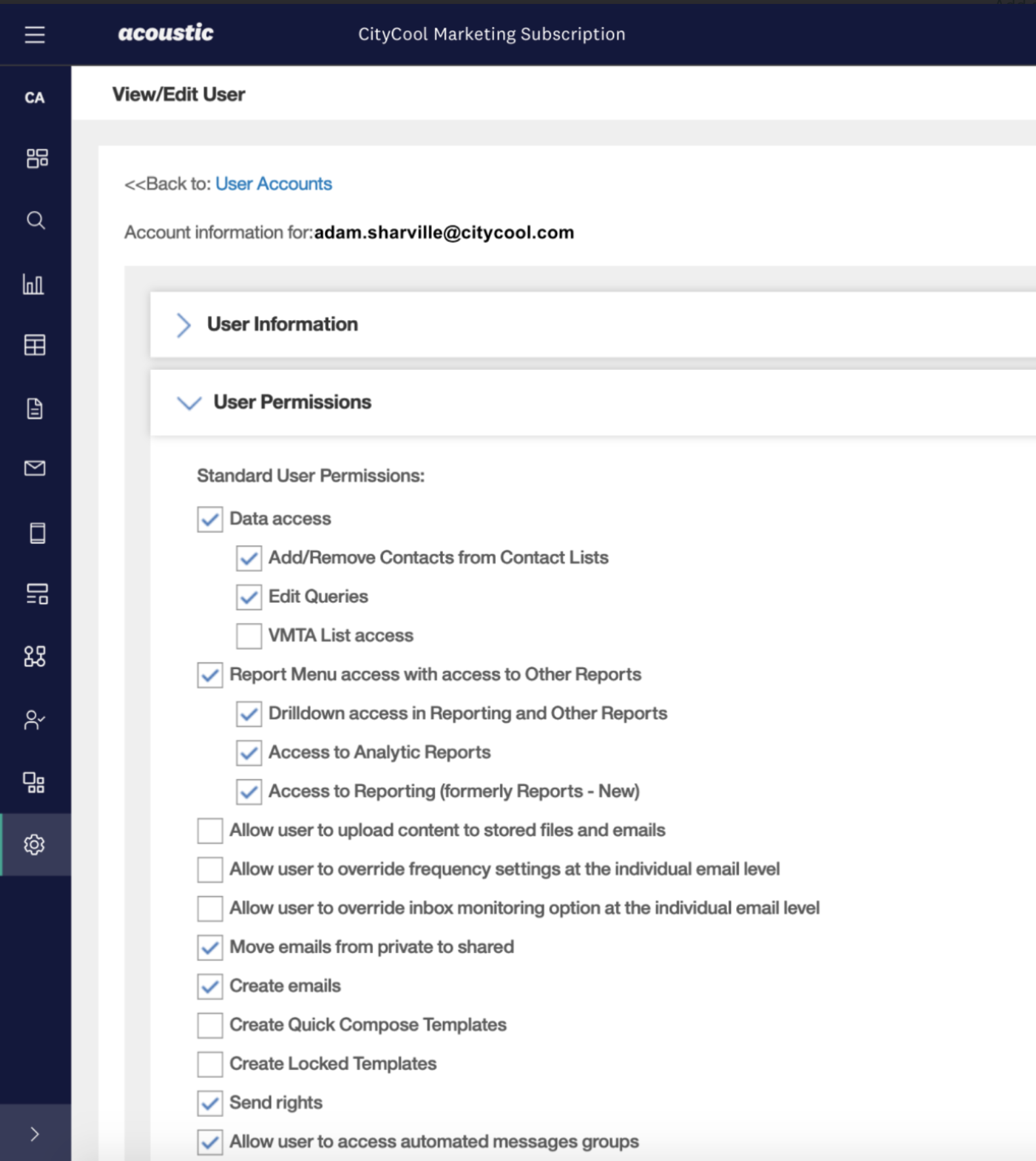1036x1161 pixels.
Task: Open the user-check contacts sidebar icon
Action: coord(34,720)
